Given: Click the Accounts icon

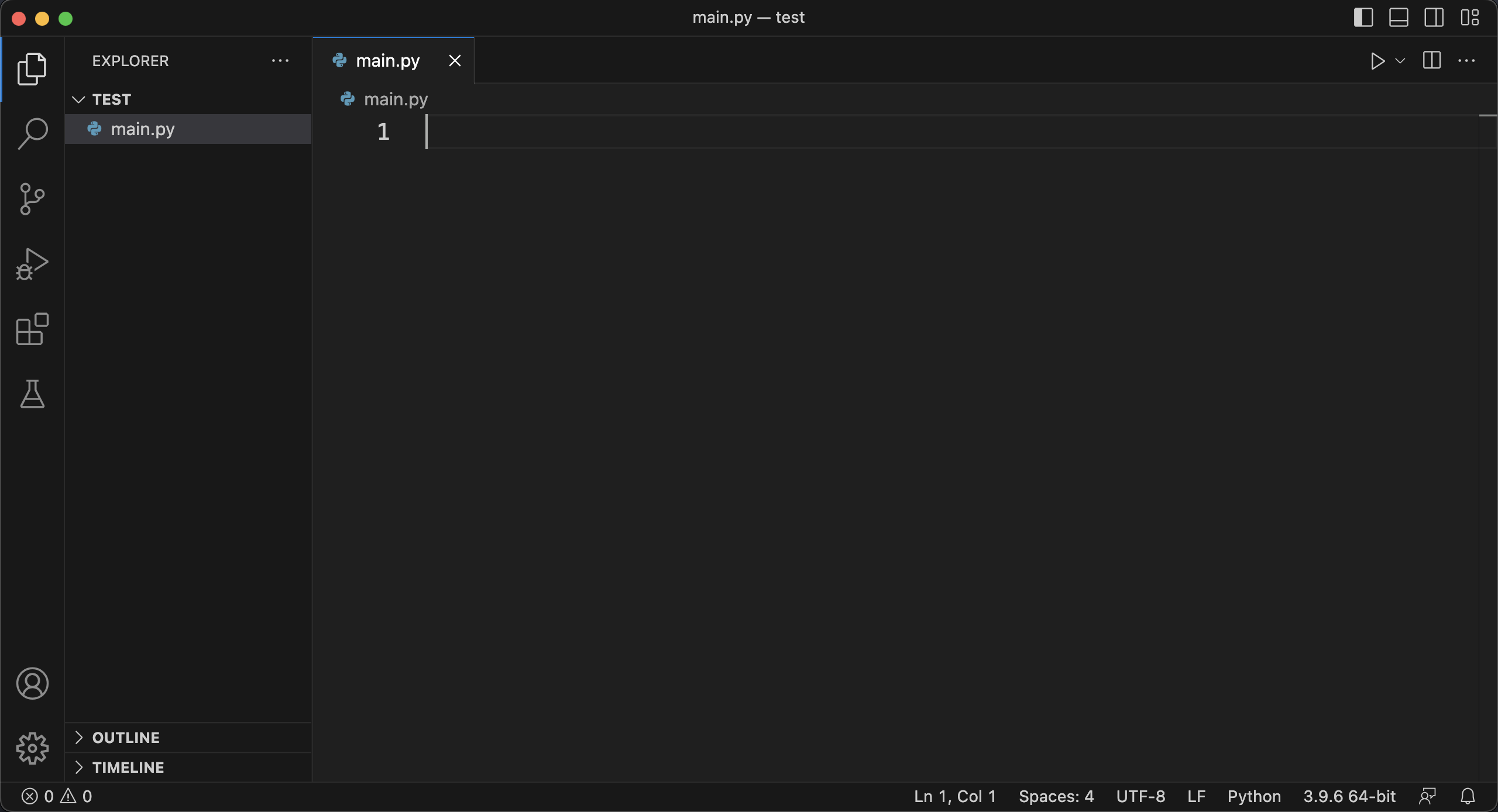Looking at the screenshot, I should 32,683.
